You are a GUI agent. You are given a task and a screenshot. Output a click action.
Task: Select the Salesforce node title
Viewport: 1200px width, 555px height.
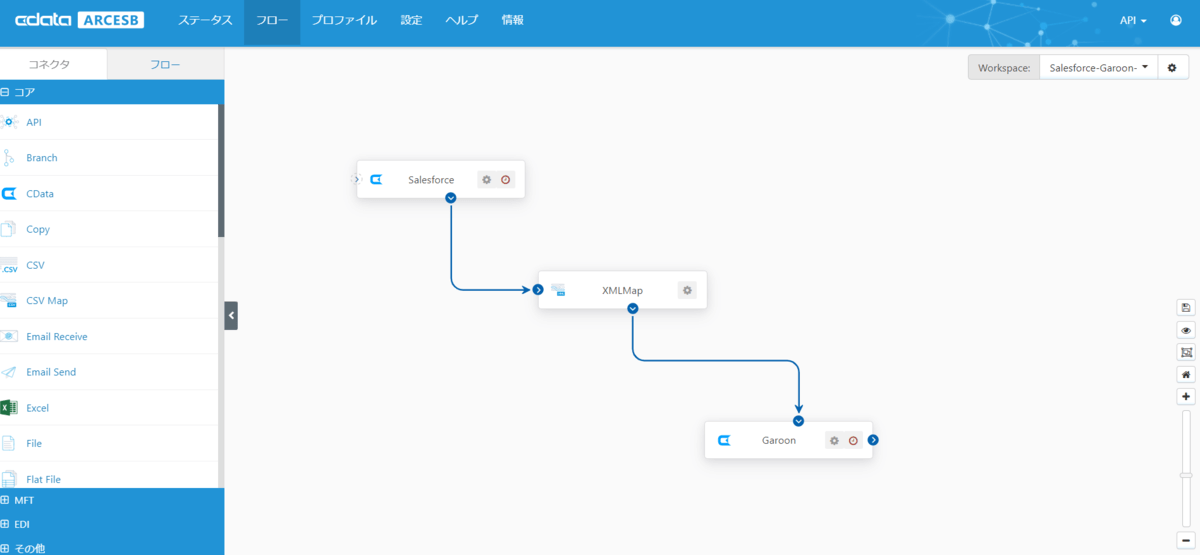pos(431,180)
